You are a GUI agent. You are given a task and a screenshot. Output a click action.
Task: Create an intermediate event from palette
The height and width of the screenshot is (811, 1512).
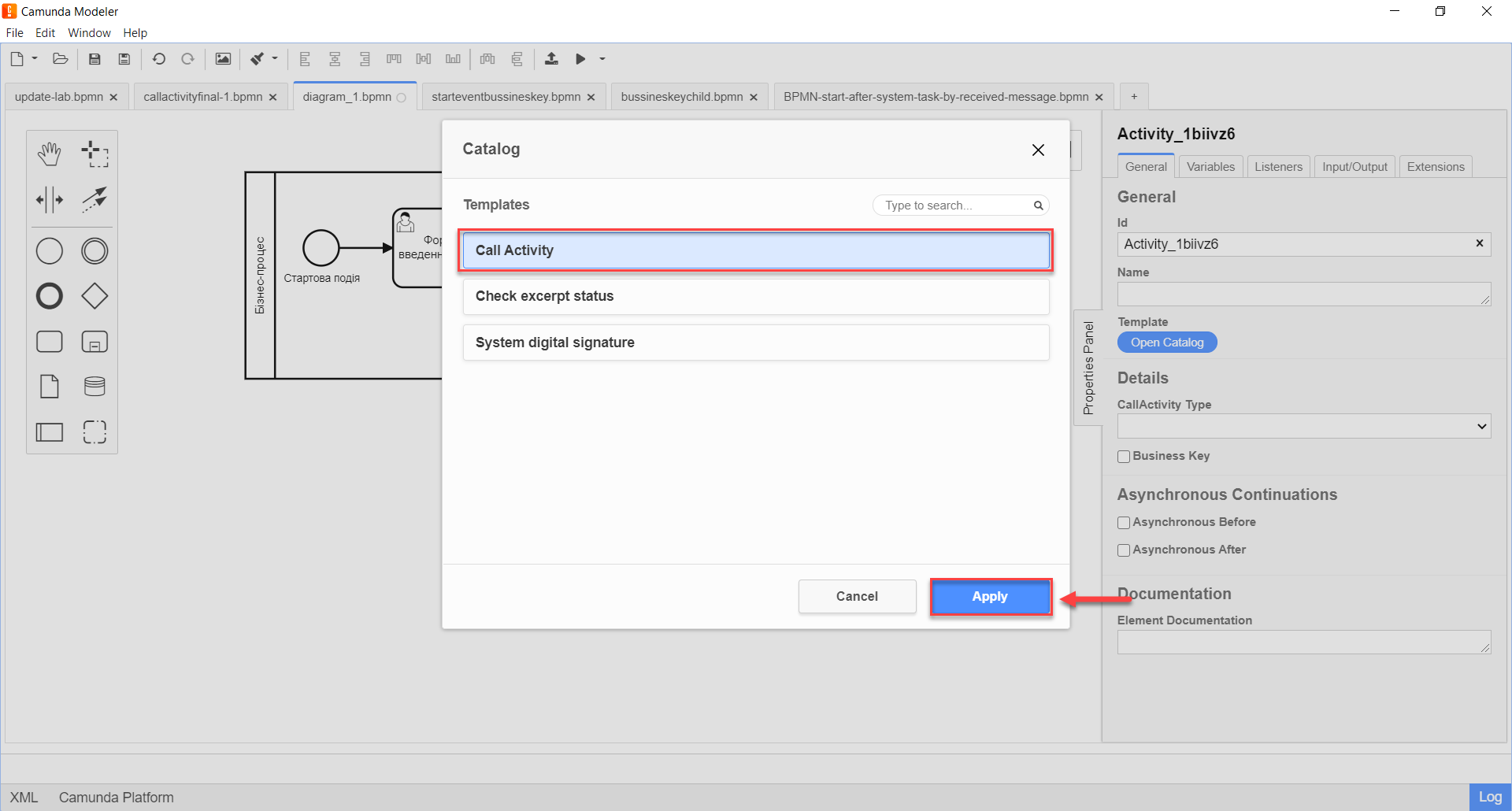coord(94,251)
